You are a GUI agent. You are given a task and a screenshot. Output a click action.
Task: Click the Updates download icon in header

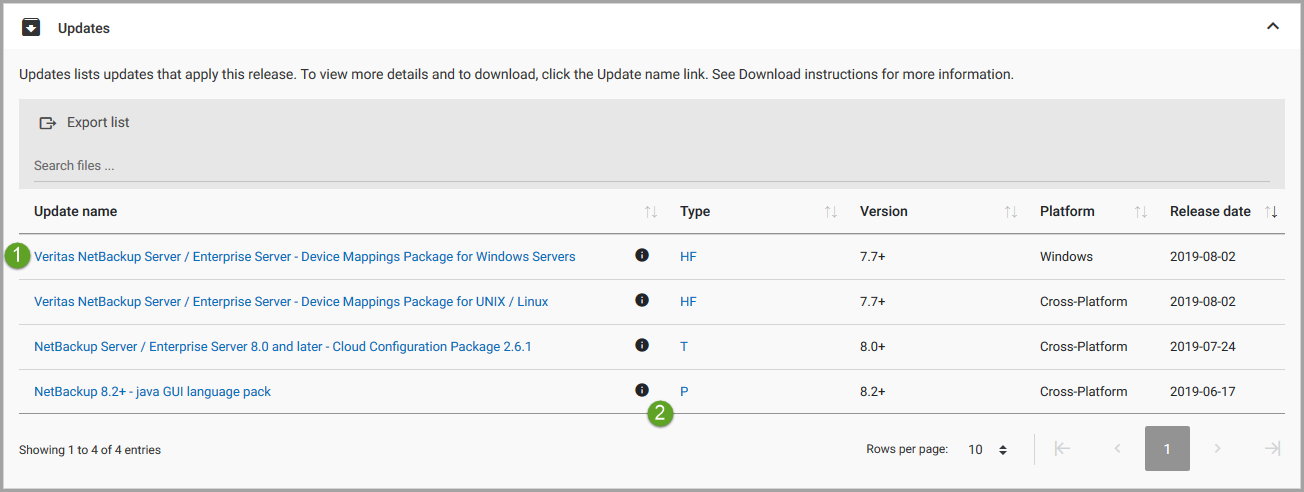coord(31,27)
